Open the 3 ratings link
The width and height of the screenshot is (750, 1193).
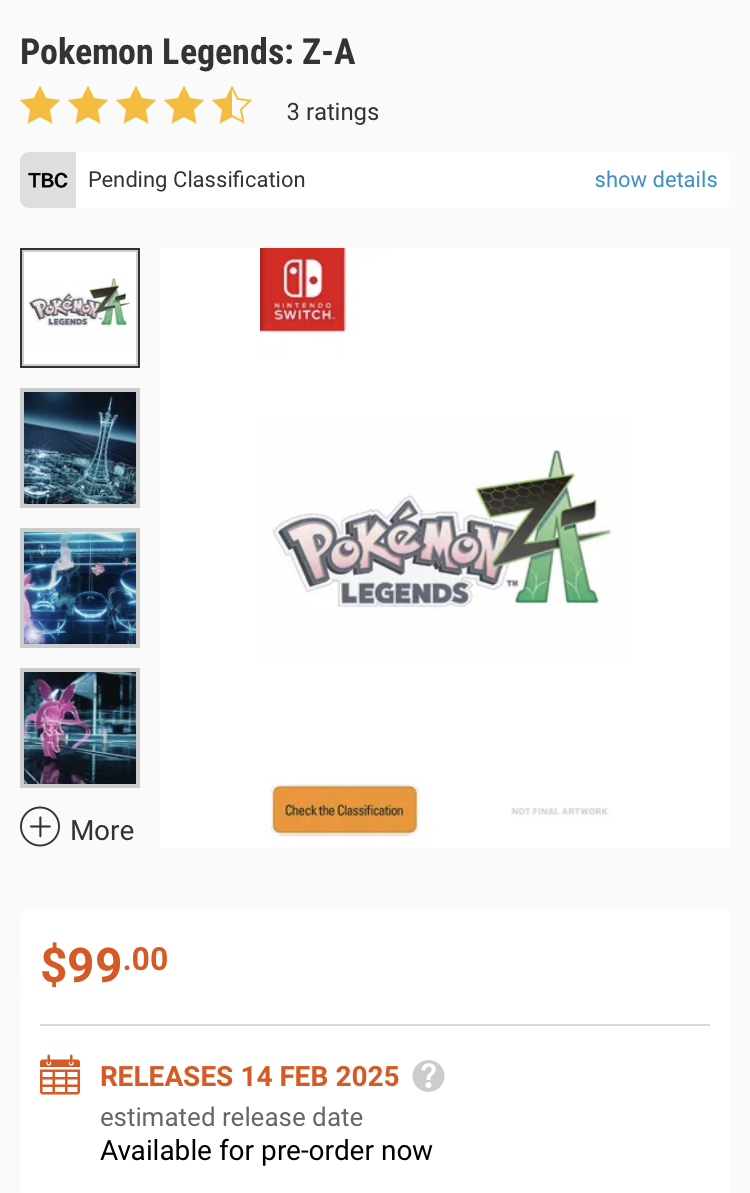332,112
